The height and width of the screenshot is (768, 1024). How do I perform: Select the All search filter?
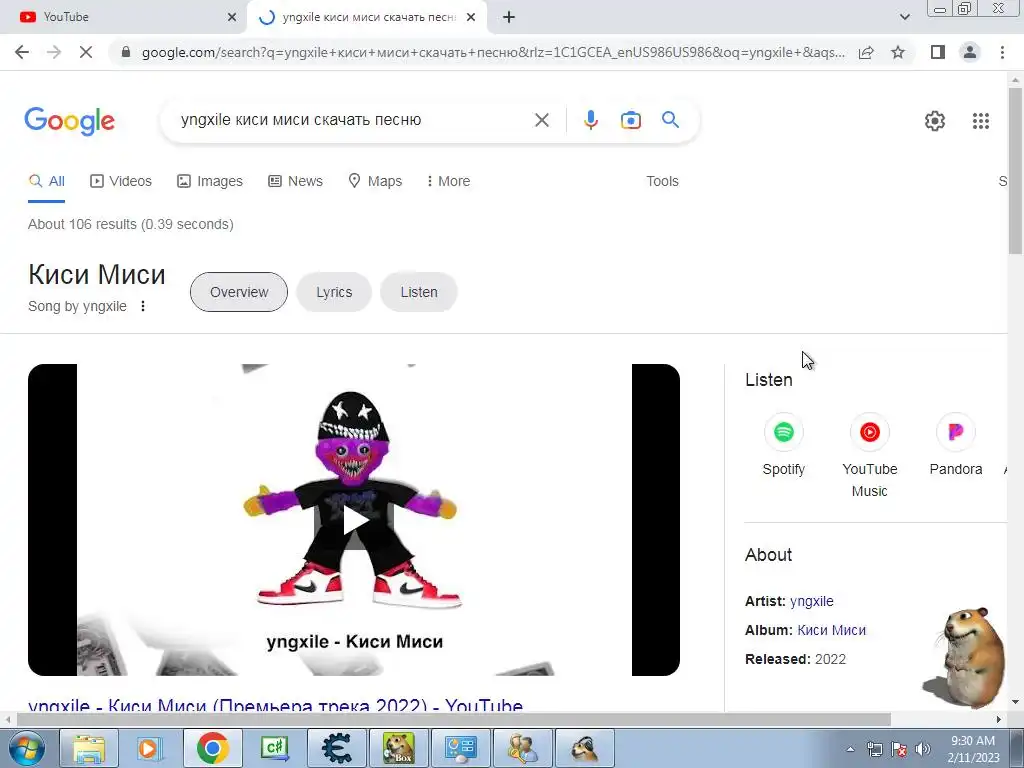[46, 181]
